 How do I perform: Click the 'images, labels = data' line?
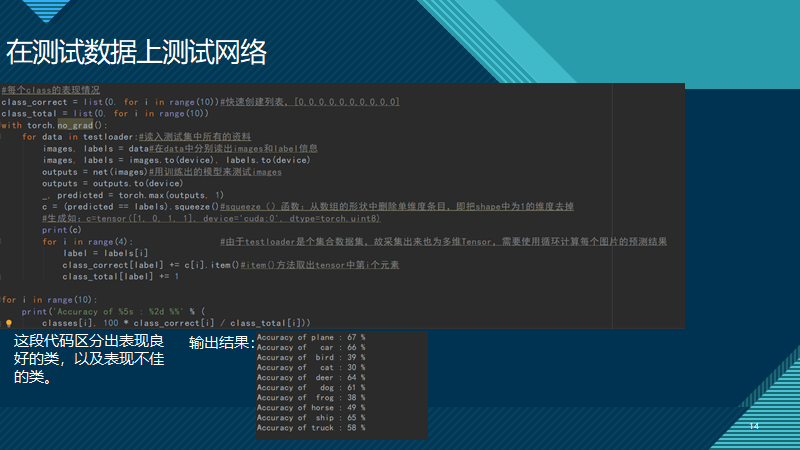pyautogui.click(x=95, y=148)
